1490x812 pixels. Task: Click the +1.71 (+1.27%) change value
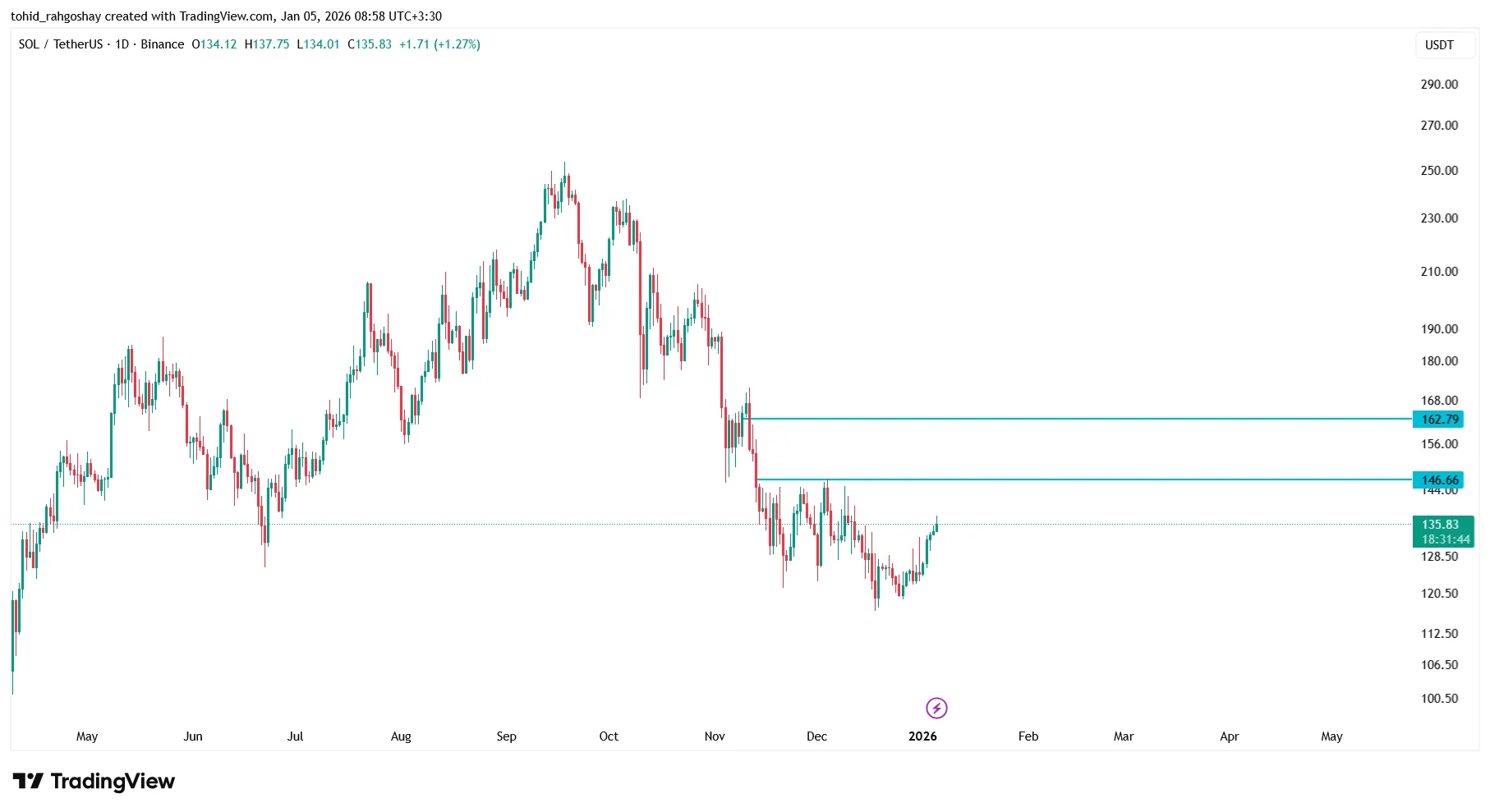(x=439, y=44)
